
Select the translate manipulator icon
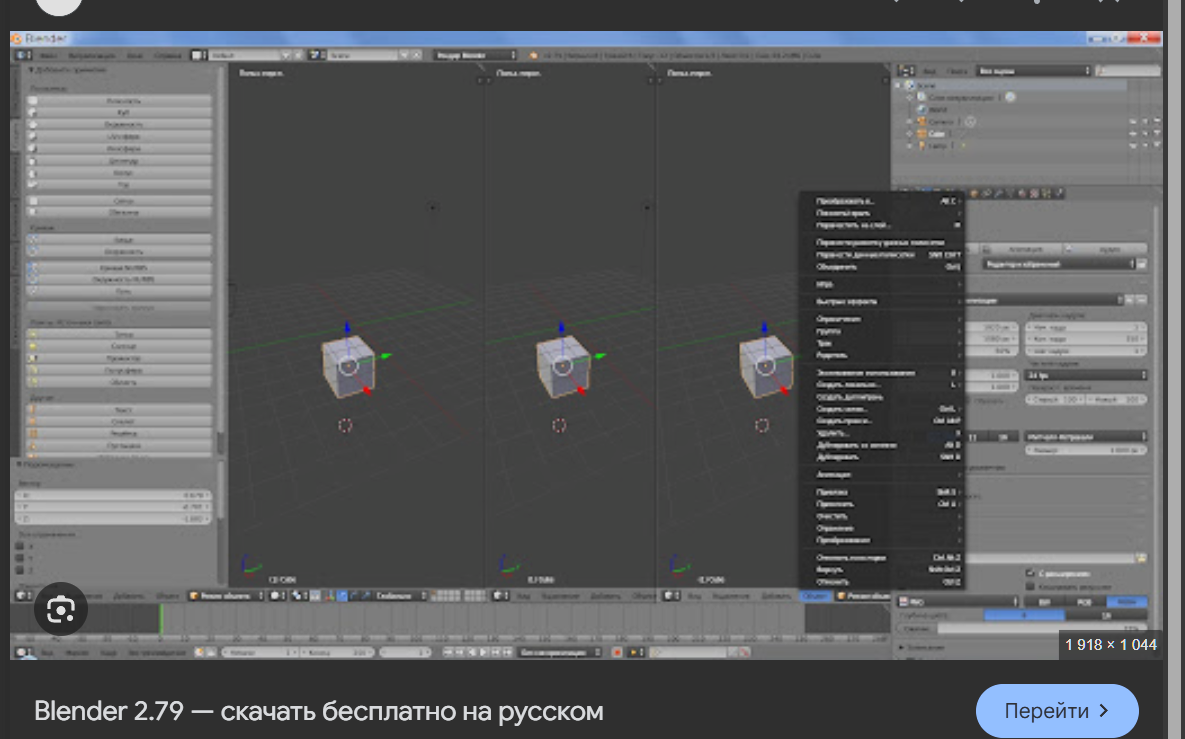342,596
